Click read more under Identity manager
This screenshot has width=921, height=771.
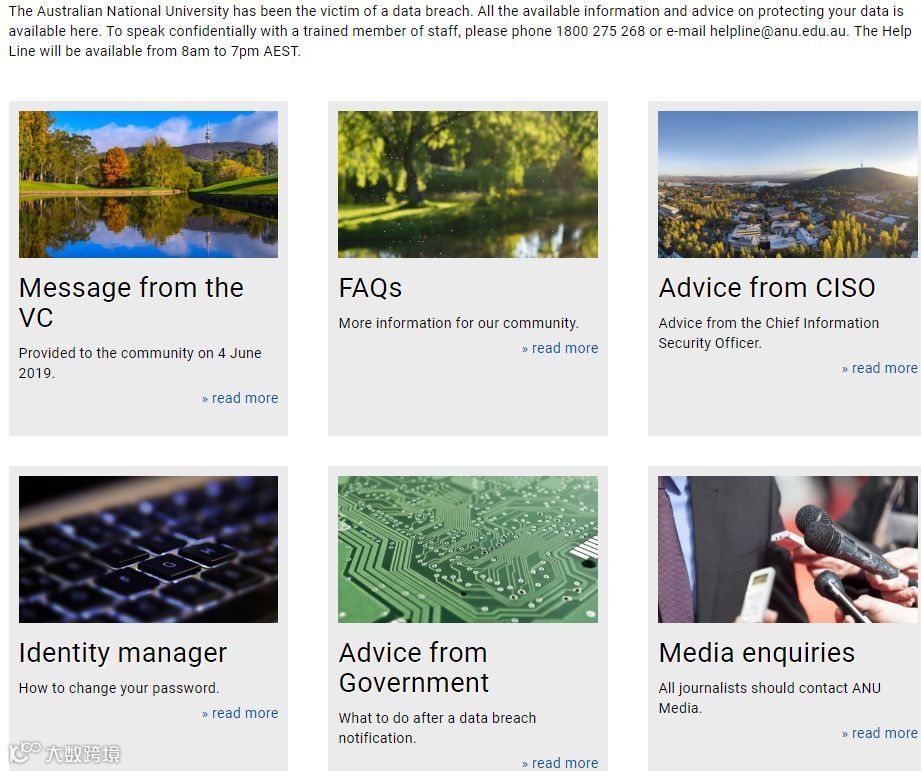[240, 713]
